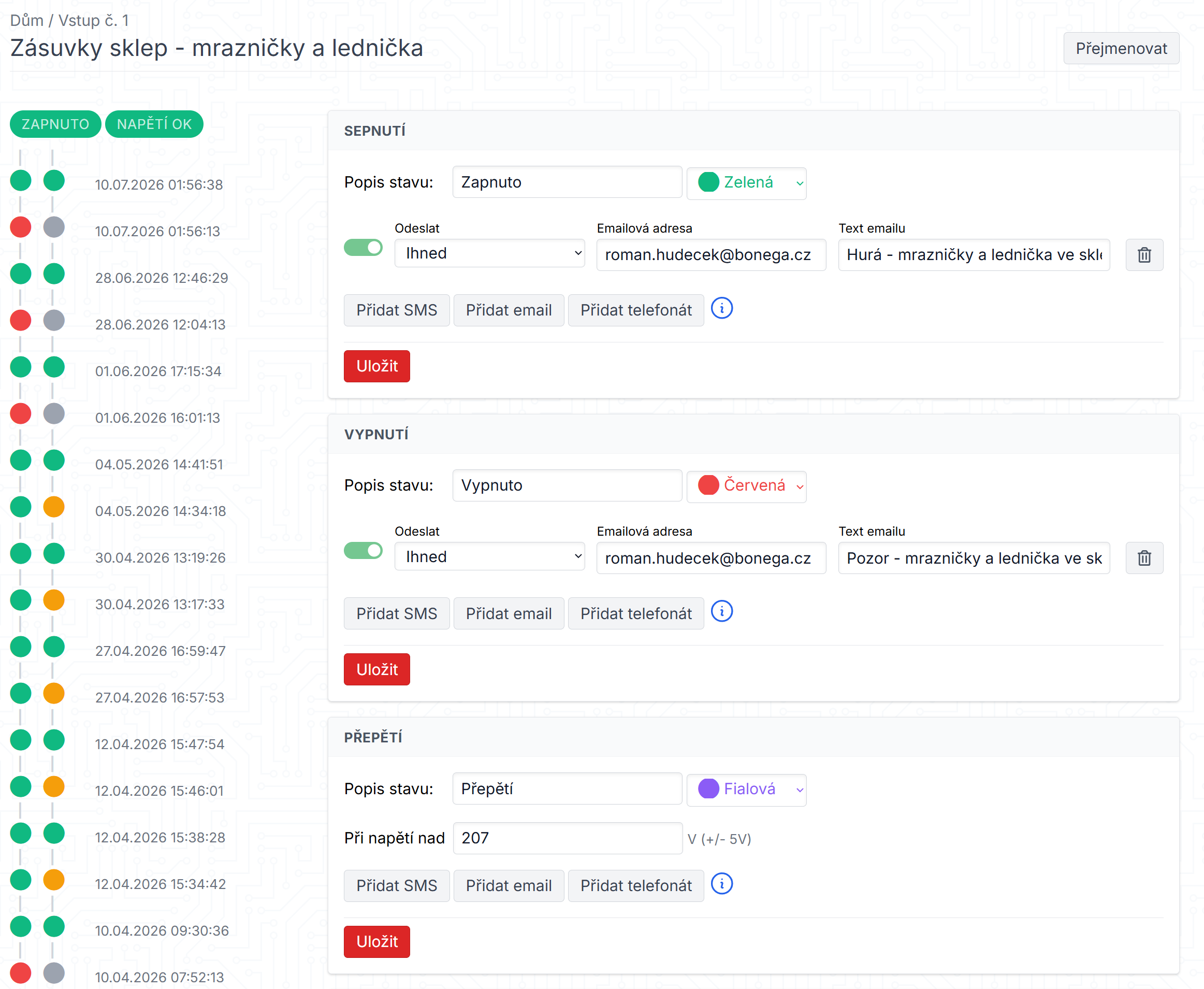Open info icon in Přepětí section
Screen dimensions: 1204x989
tap(721, 884)
